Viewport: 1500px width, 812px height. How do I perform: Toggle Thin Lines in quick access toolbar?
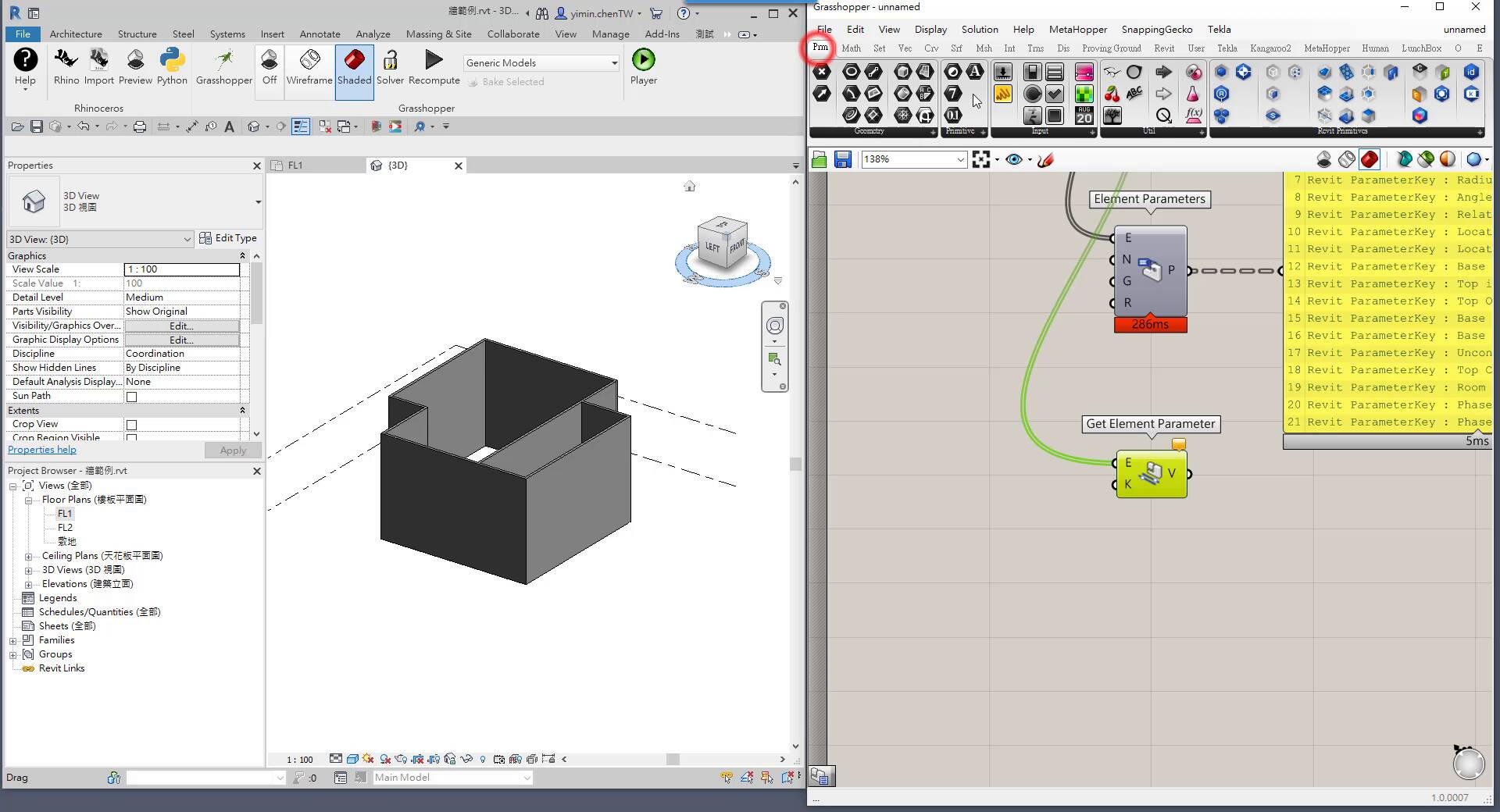point(301,126)
